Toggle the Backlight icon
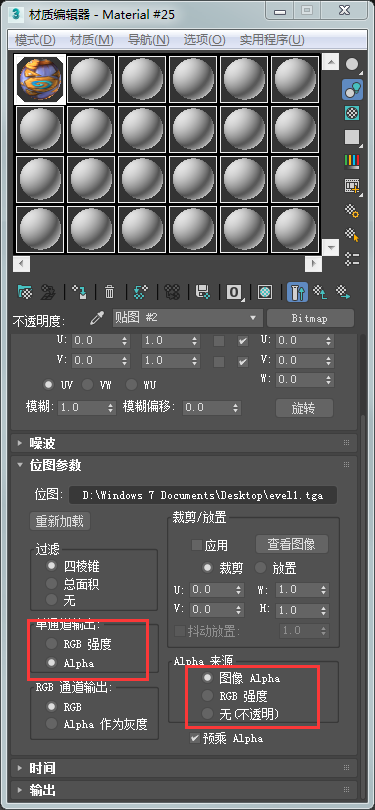 [x=352, y=89]
